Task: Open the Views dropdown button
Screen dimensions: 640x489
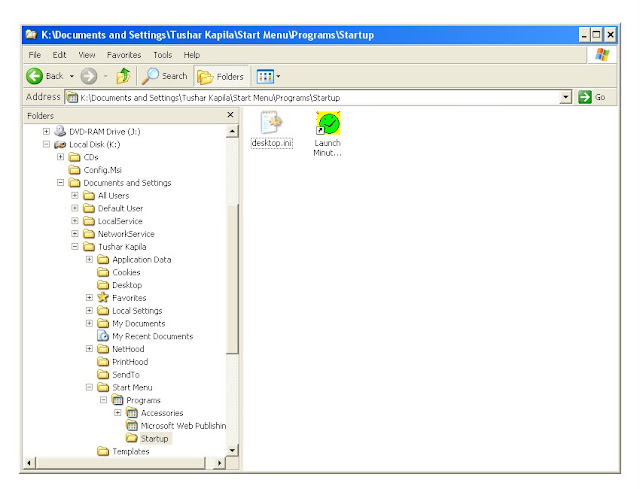Action: coord(268,76)
